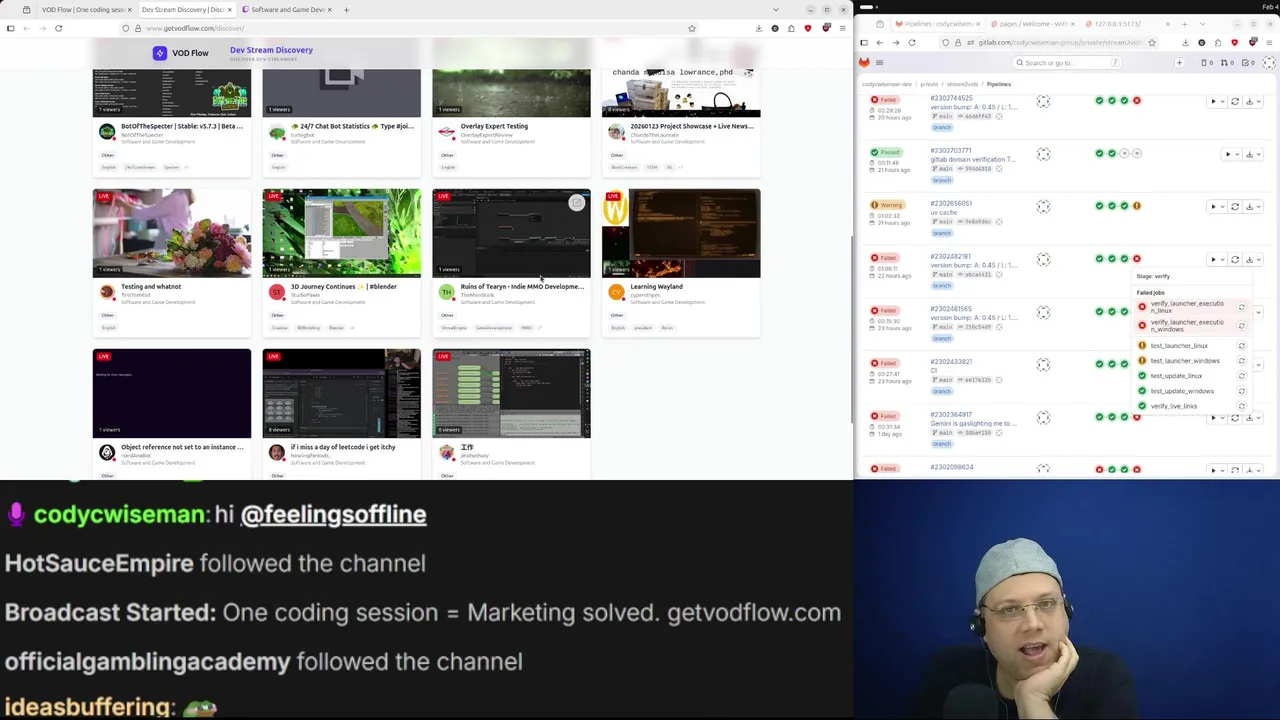The height and width of the screenshot is (720, 1280).
Task: Retry the test_launcher_linux job
Action: point(1241,346)
